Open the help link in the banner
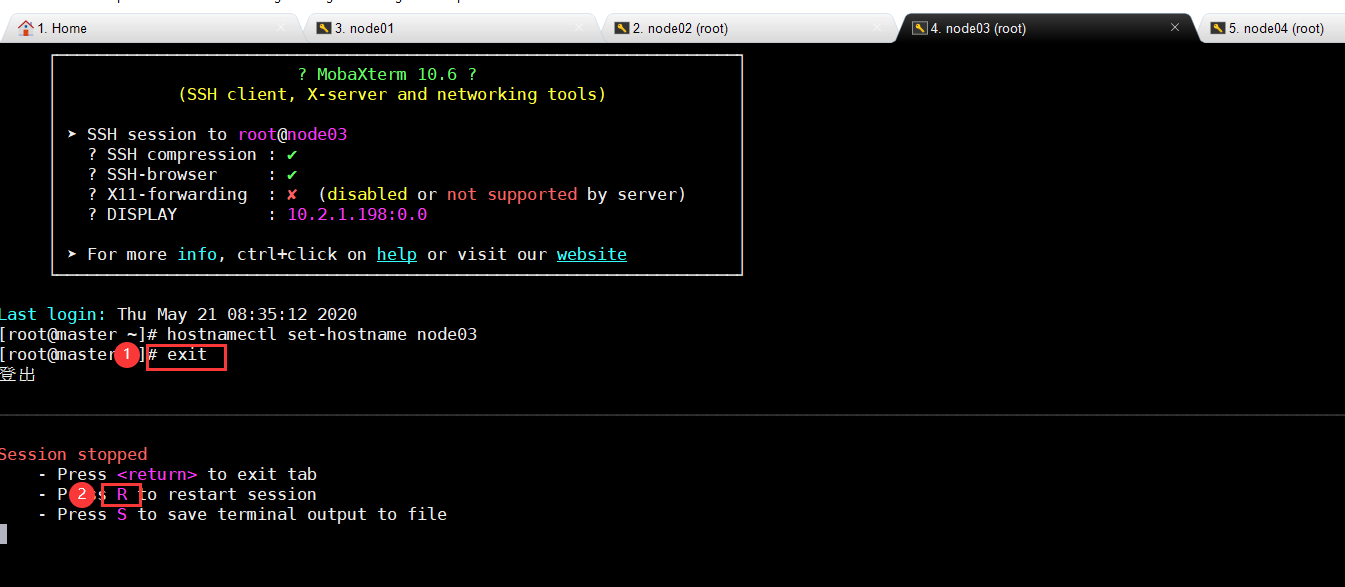Screen dimensions: 1345x587 click(397, 254)
